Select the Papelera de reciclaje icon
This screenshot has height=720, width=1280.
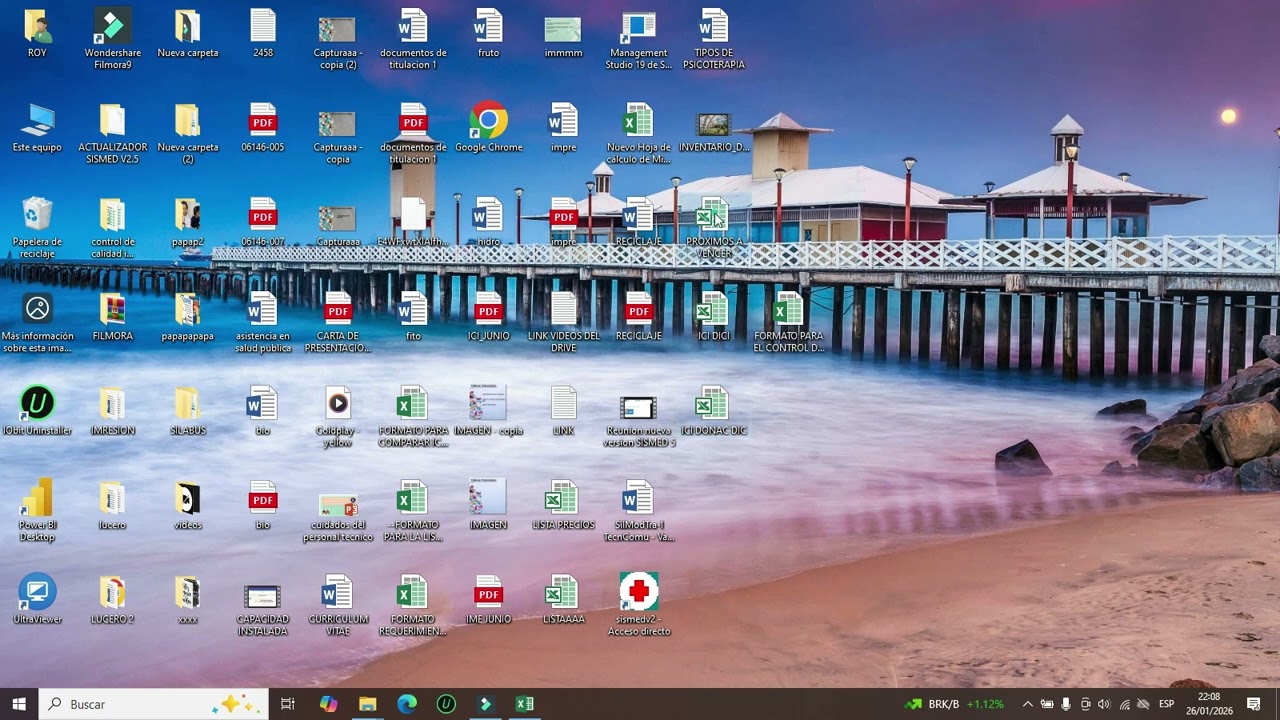(x=37, y=228)
